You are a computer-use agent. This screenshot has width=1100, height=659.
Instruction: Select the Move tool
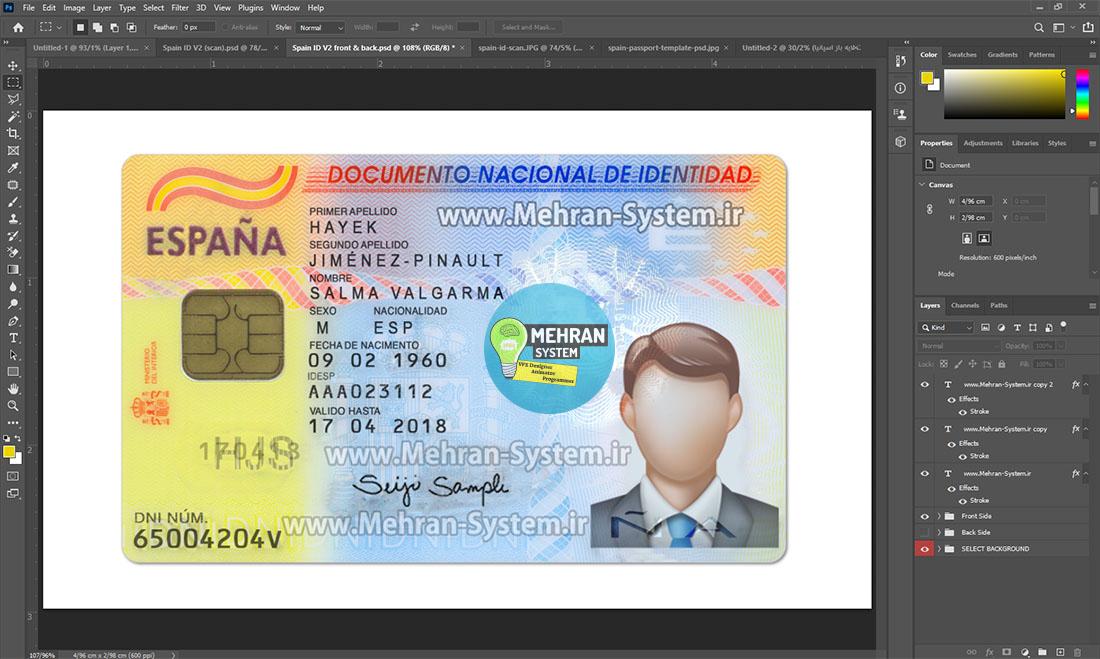click(13, 66)
